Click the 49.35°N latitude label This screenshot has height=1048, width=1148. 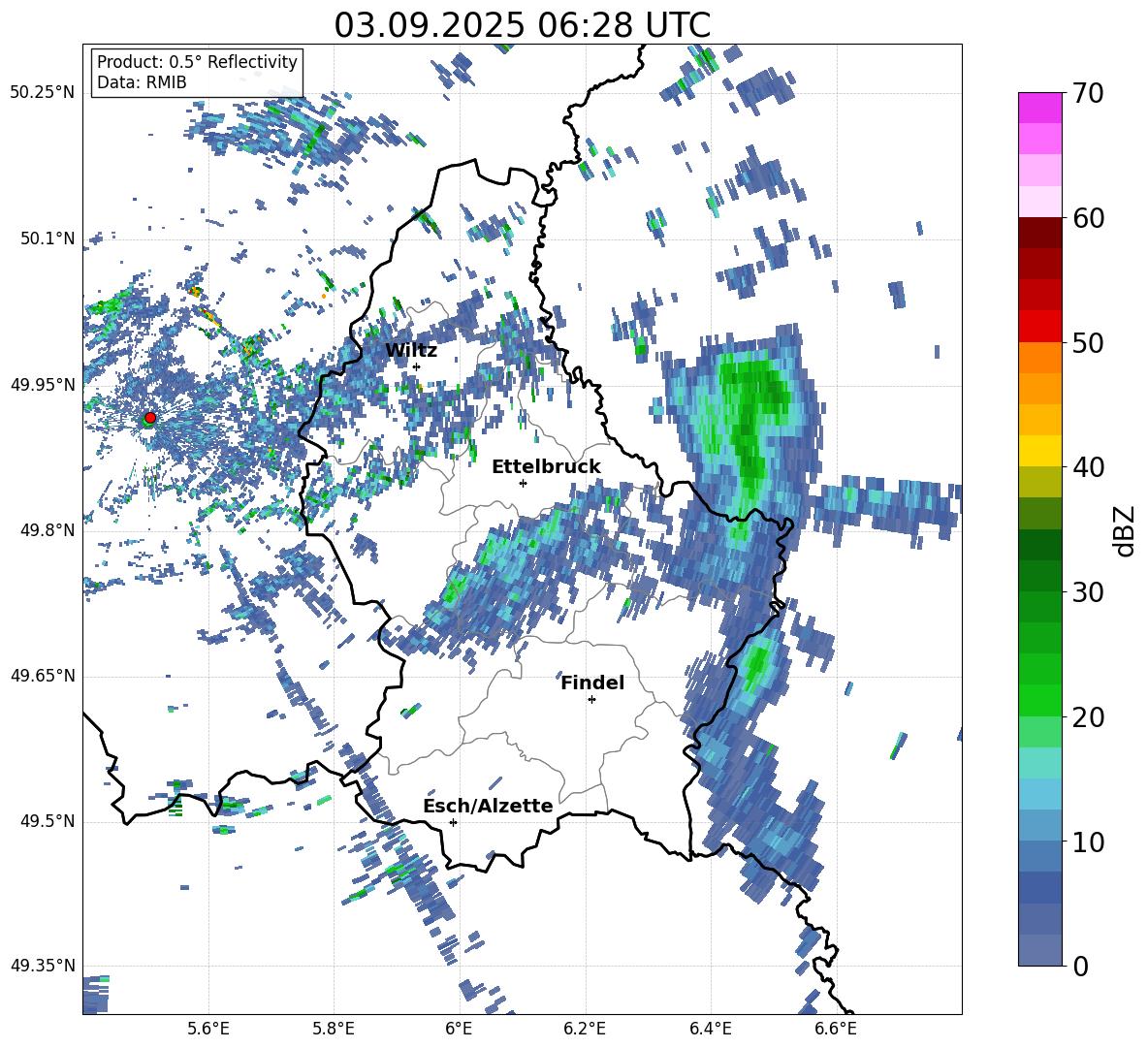43,966
